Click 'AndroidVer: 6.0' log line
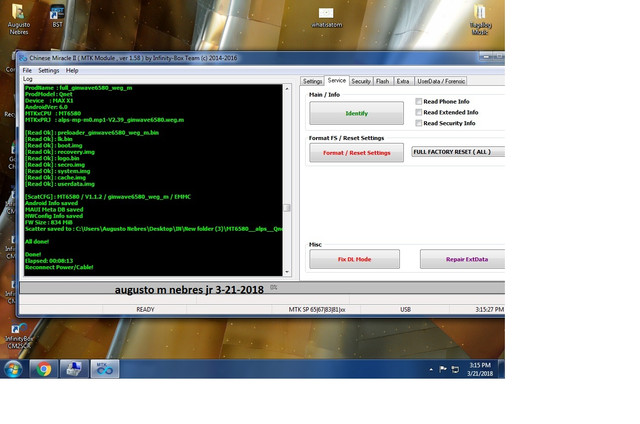This screenshot has height=424, width=640. coord(46,107)
